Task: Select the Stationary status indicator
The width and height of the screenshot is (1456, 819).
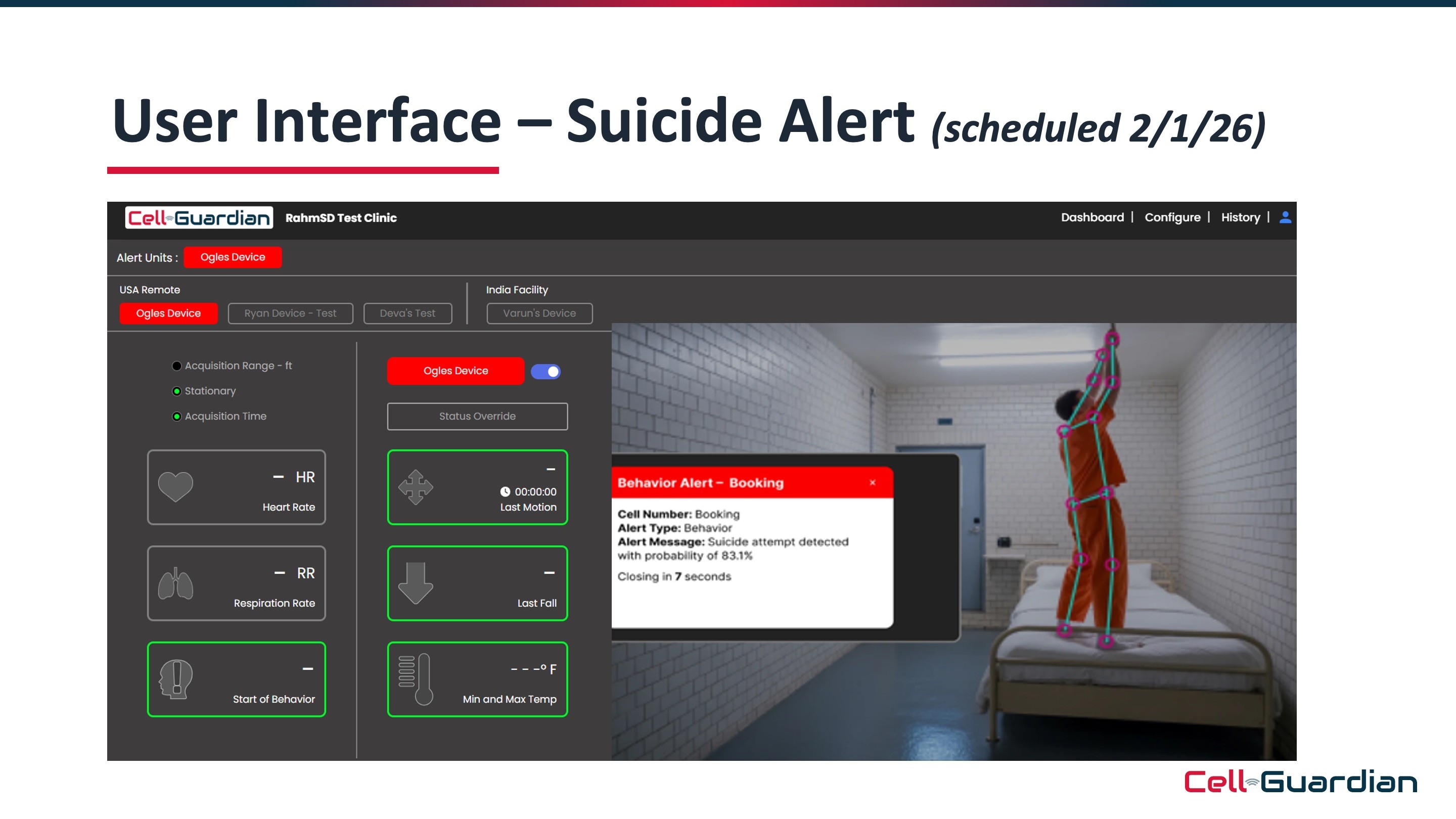Action: point(176,391)
